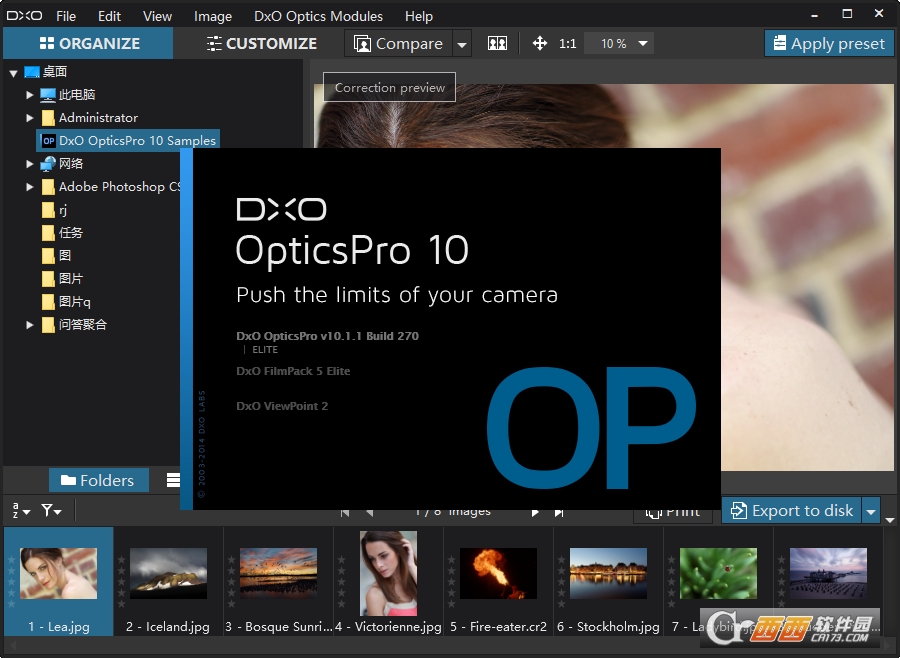The height and width of the screenshot is (658, 900).
Task: Set zoom to 1:1
Action: tap(567, 44)
